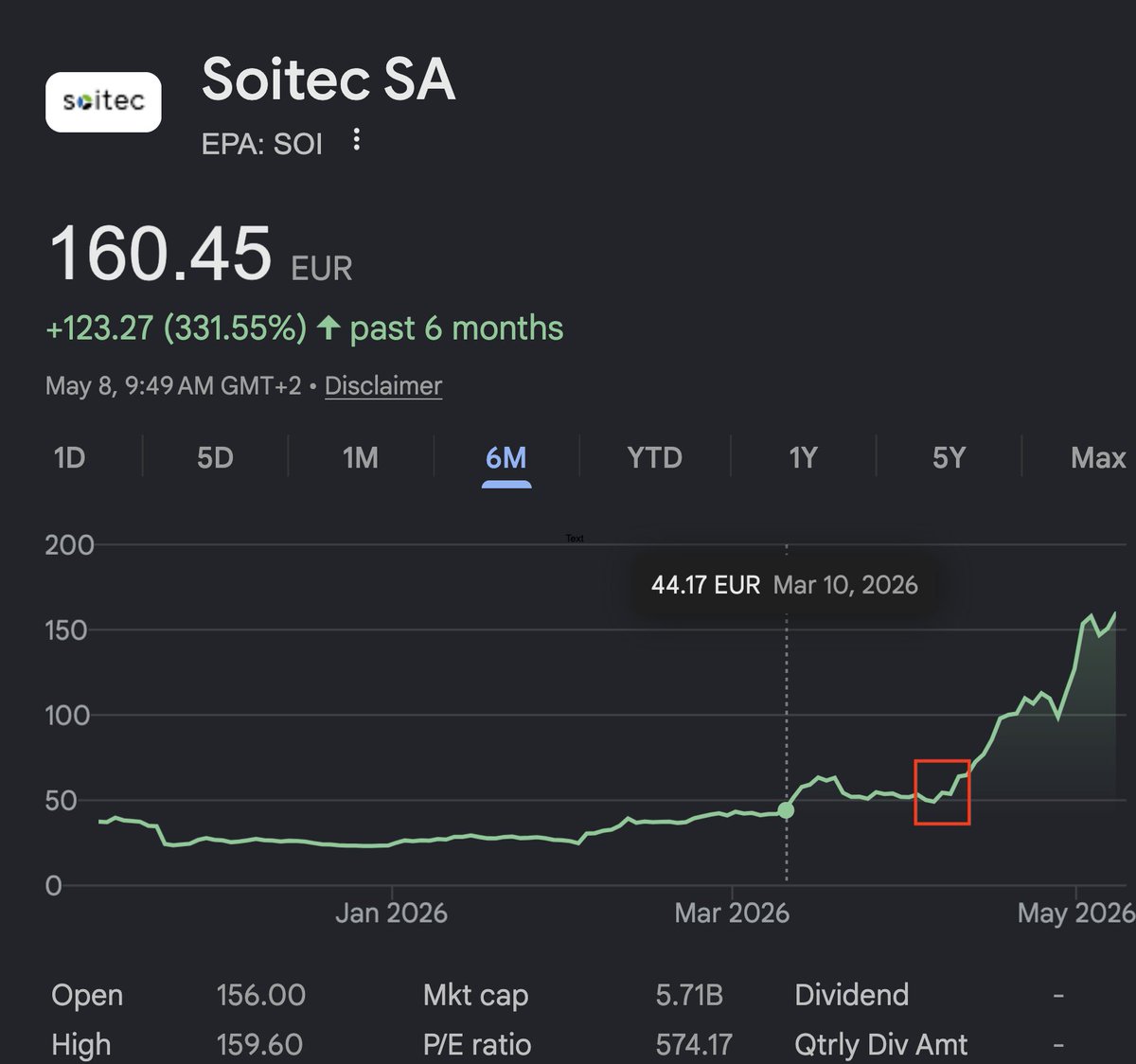Click the Jan 2026 axis label
The height and width of the screenshot is (1064, 1136).
391,913
